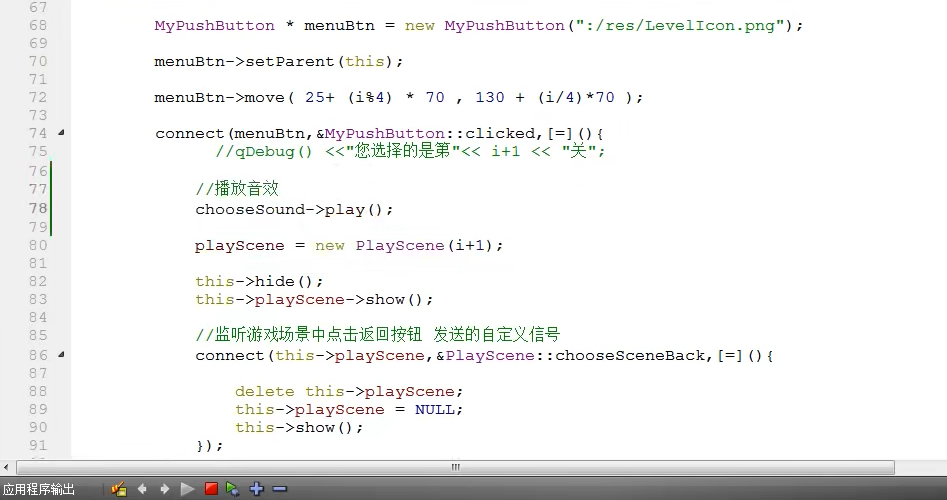Click line number 68 in the gutter
Viewport: 947px width, 500px height.
point(37,25)
